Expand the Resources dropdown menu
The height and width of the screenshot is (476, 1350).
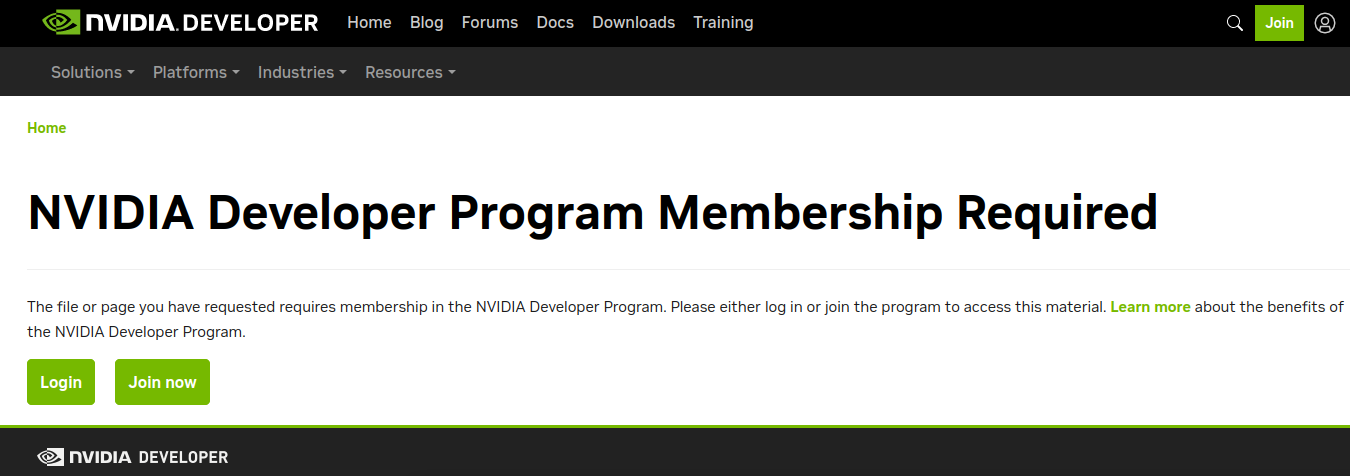(410, 72)
